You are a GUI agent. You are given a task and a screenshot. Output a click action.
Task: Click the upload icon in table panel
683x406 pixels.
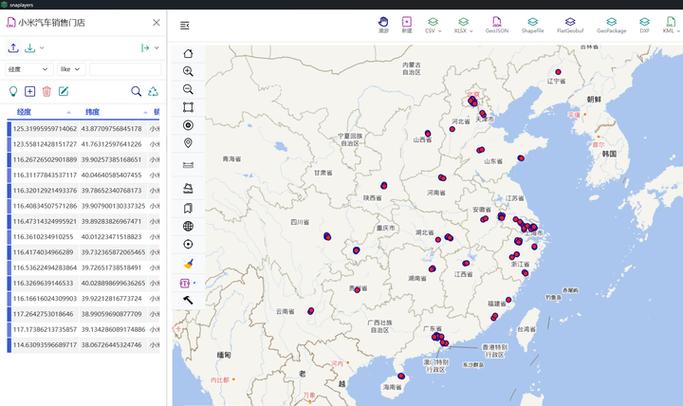[x=14, y=47]
